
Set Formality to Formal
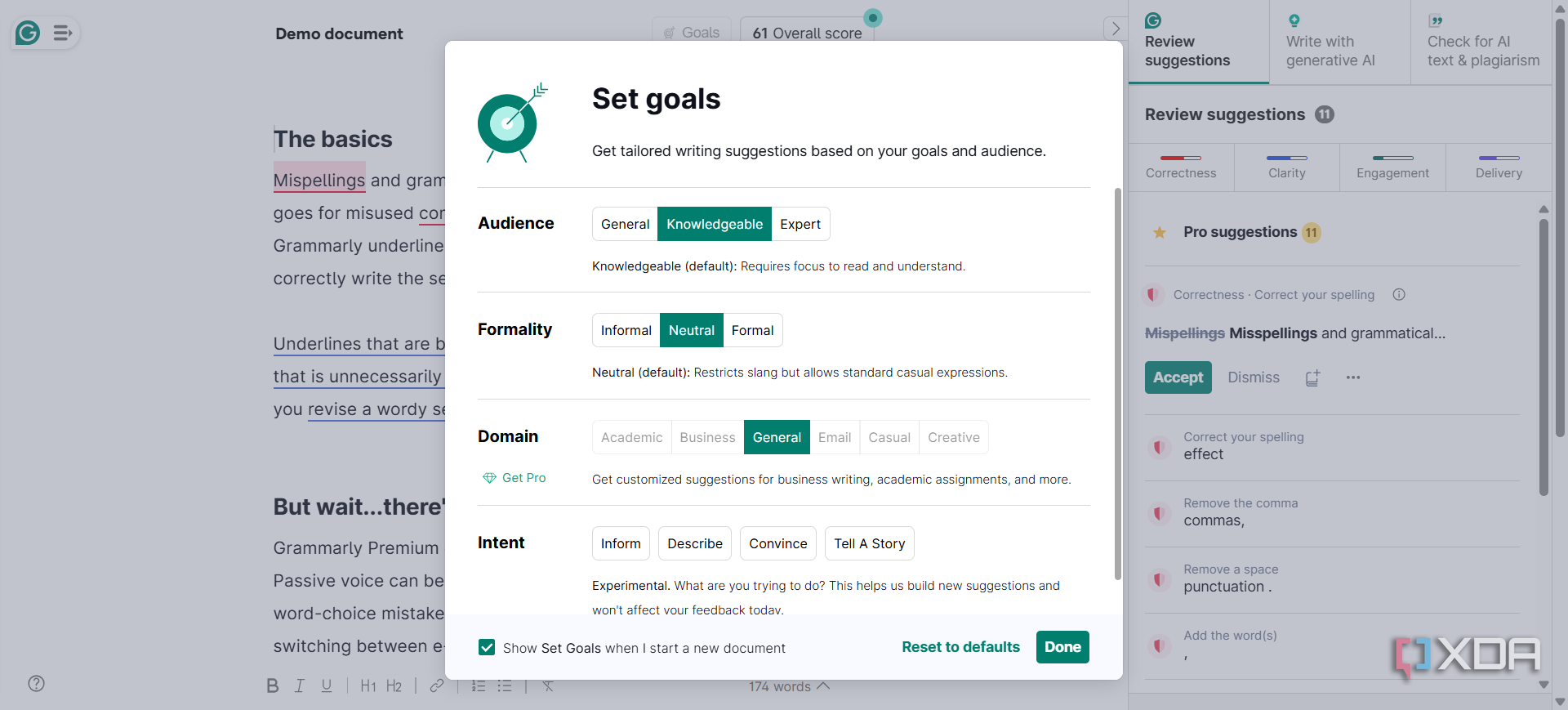[752, 330]
